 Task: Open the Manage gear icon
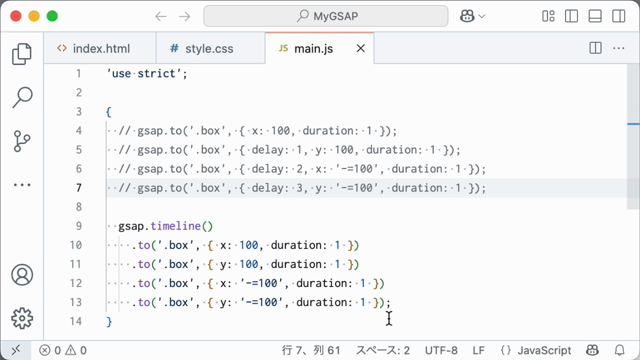(x=22, y=318)
